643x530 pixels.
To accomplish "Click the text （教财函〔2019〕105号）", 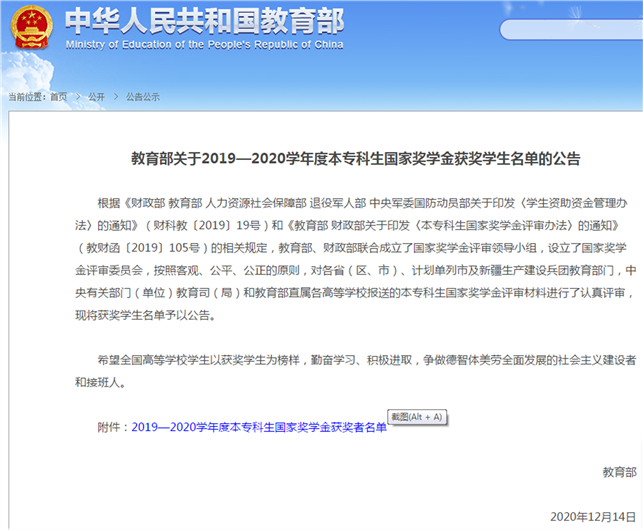I will point(141,248).
